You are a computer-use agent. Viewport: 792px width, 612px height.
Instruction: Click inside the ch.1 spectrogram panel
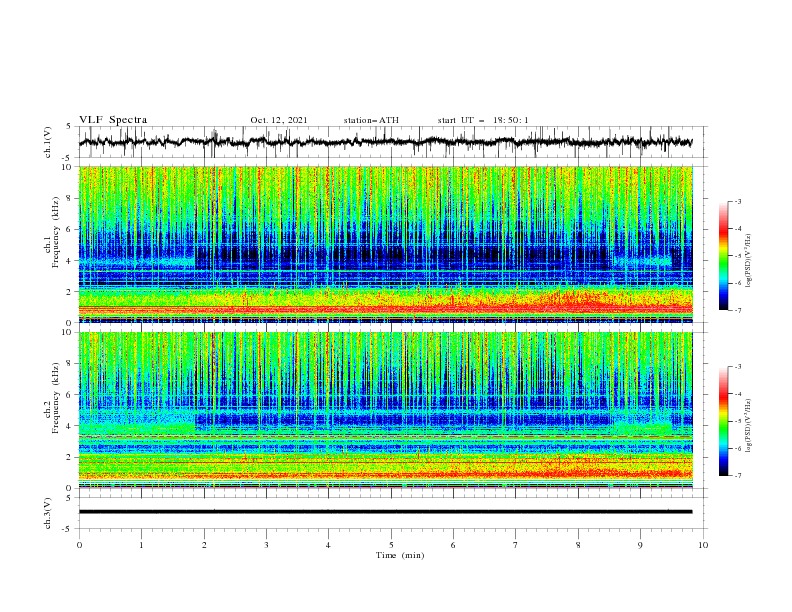click(x=386, y=244)
